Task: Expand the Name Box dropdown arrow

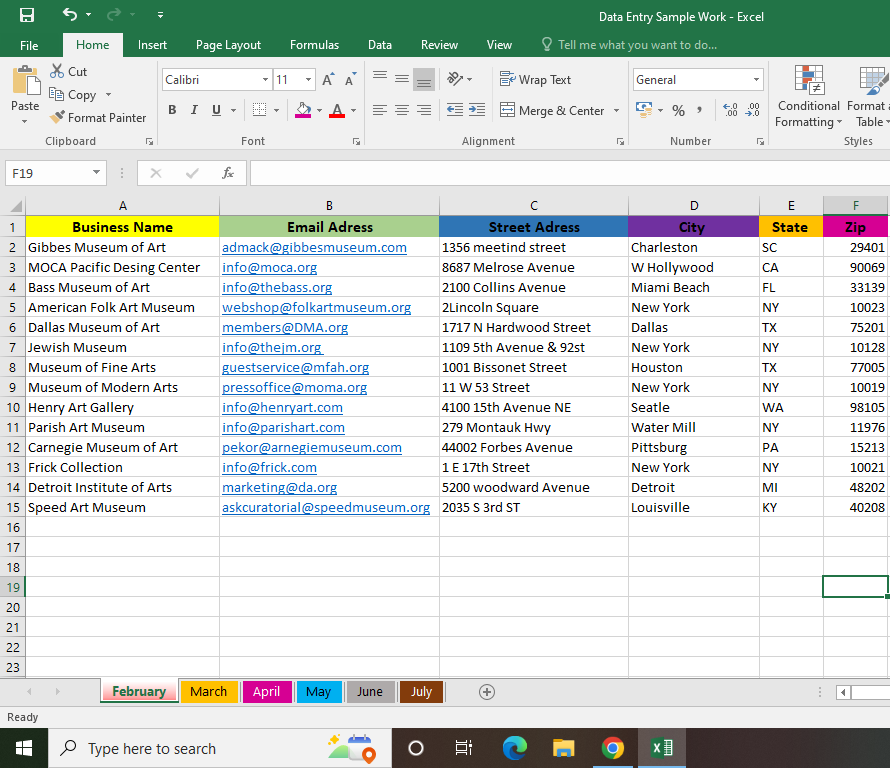Action: tap(96, 173)
